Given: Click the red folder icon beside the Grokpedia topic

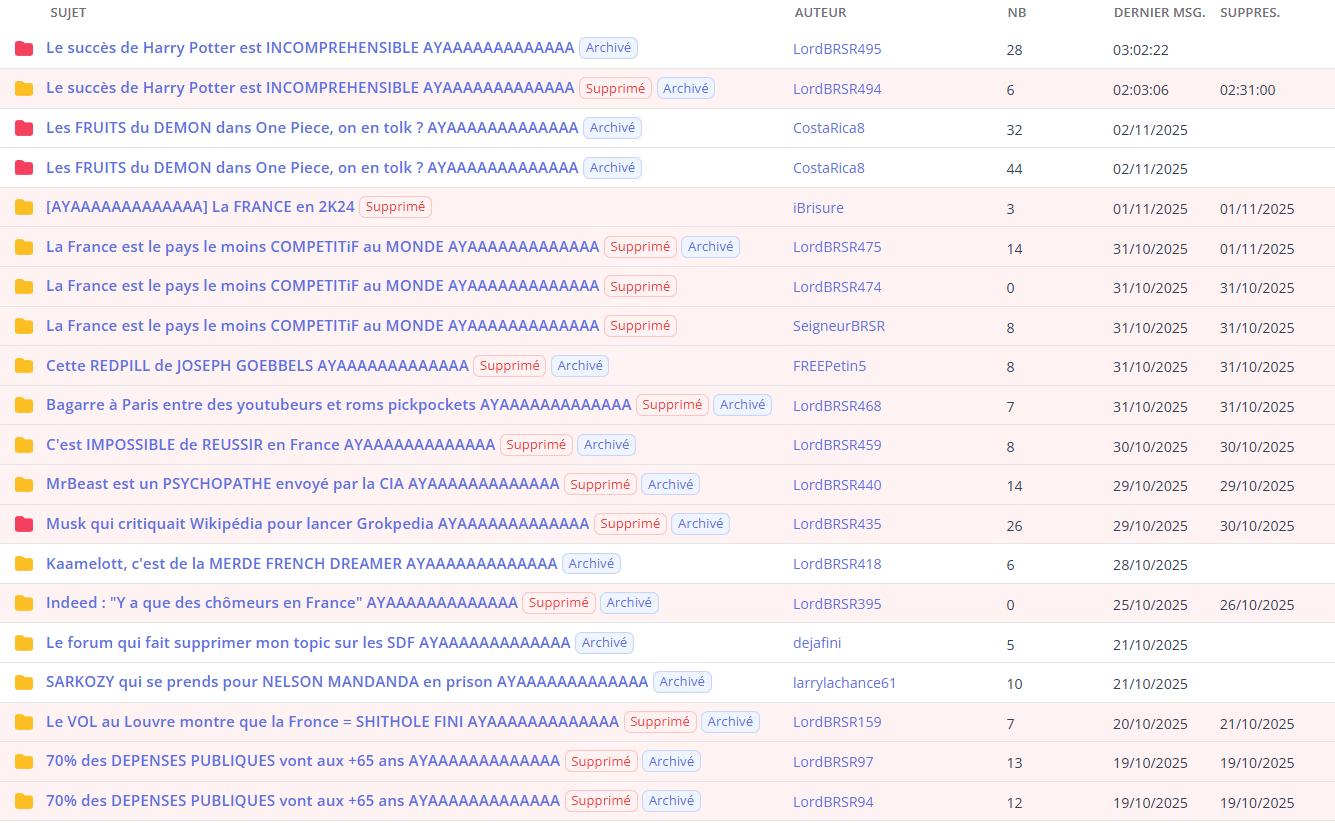Looking at the screenshot, I should point(24,524).
